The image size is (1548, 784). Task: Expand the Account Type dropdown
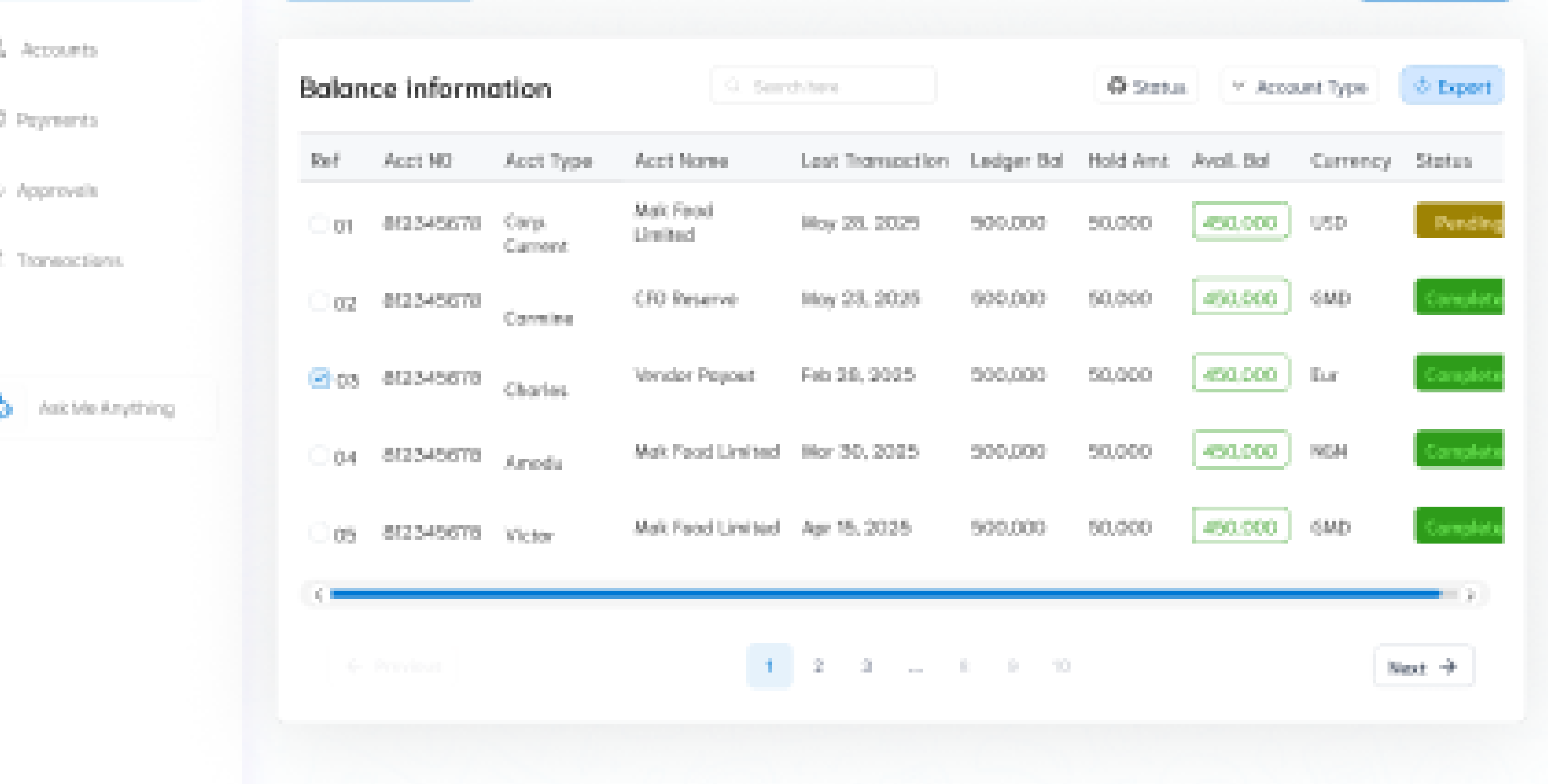[1299, 86]
